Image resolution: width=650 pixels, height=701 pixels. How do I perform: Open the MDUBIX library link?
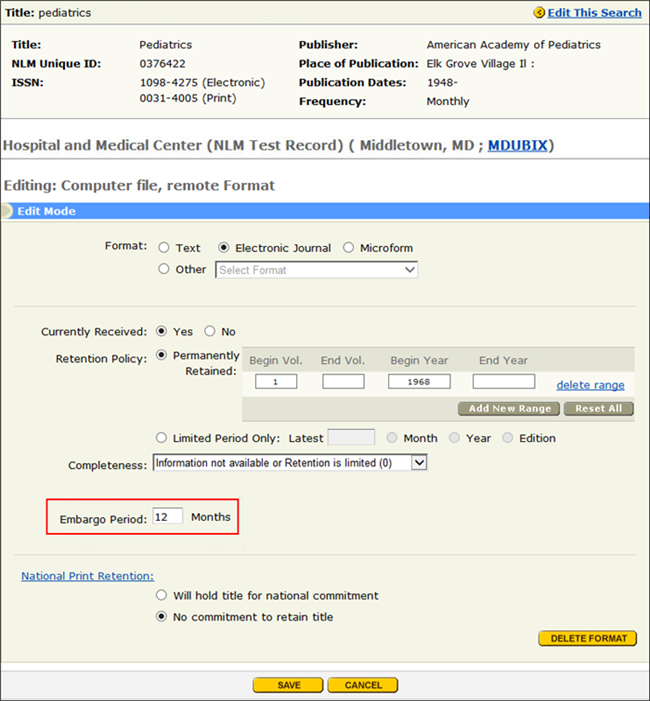click(517, 145)
